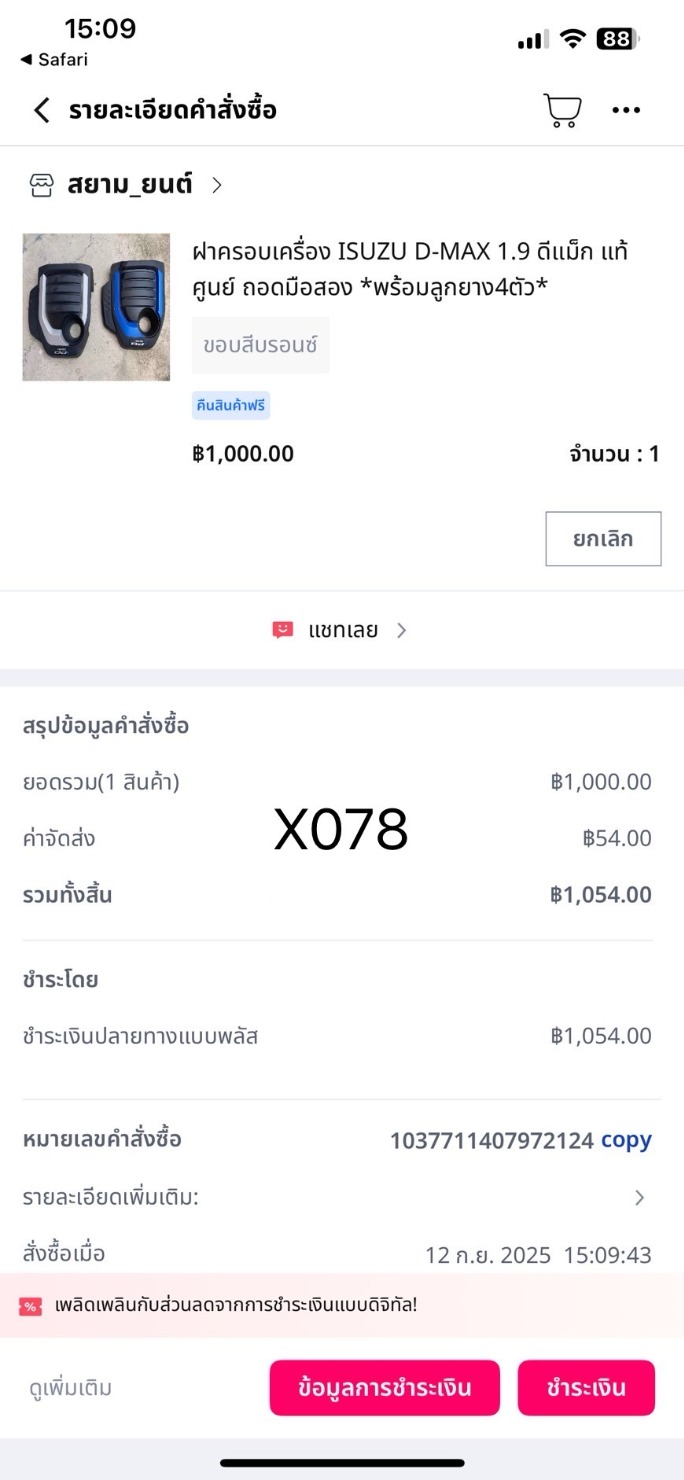Tap ดูเพิ่มเติม to see more

[x=70, y=1388]
